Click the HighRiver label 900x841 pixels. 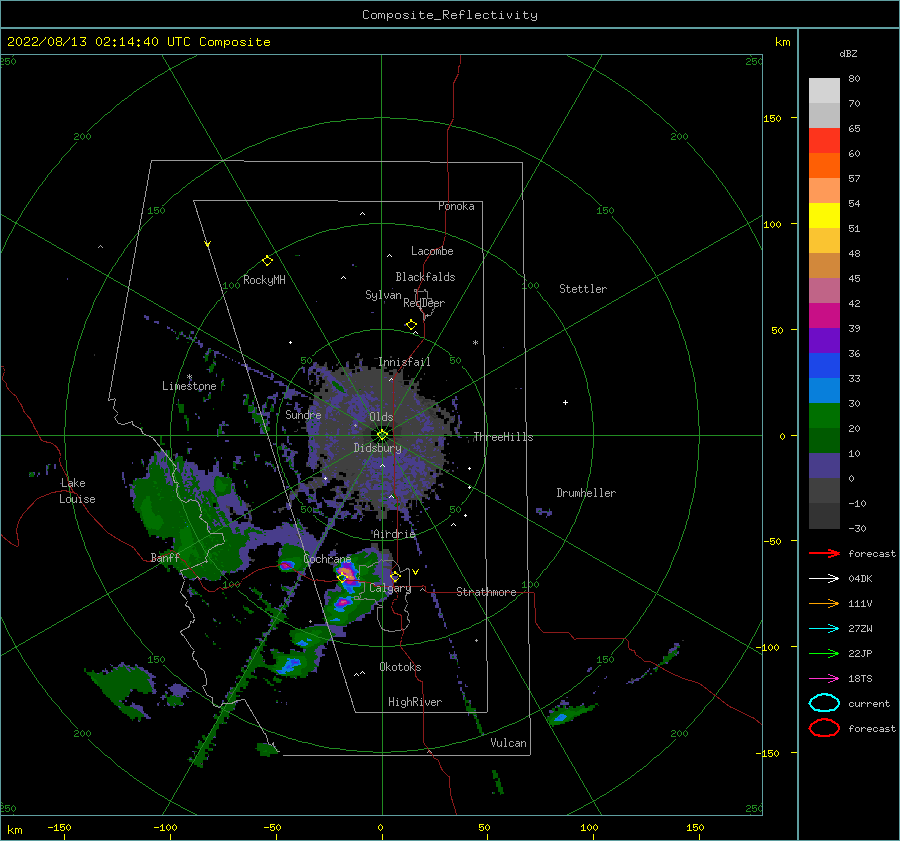(x=415, y=702)
